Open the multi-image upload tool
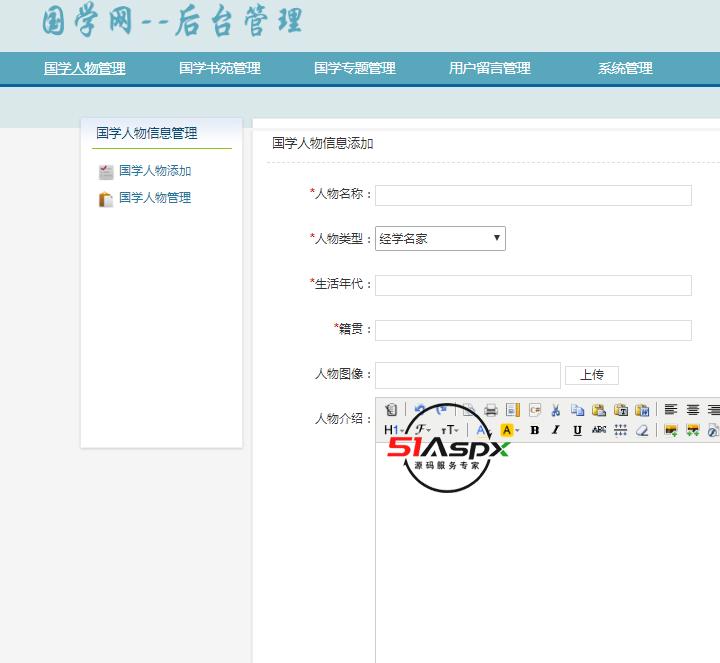Screen dimensions: 720x663 [692, 430]
